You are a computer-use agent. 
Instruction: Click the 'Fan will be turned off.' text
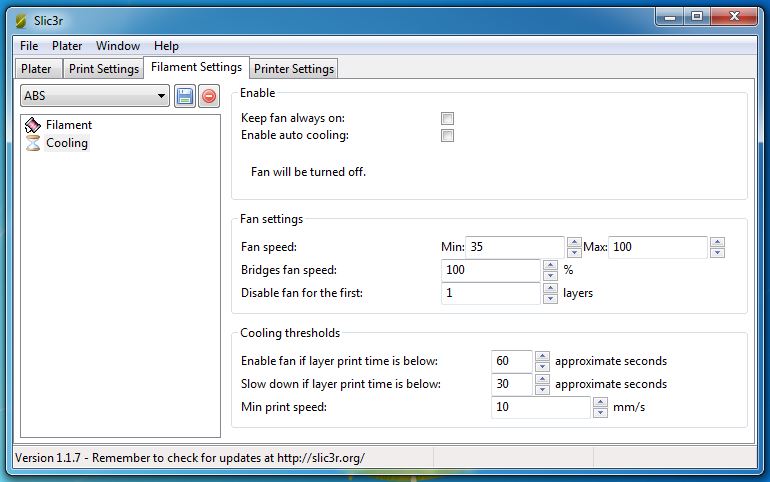click(308, 172)
